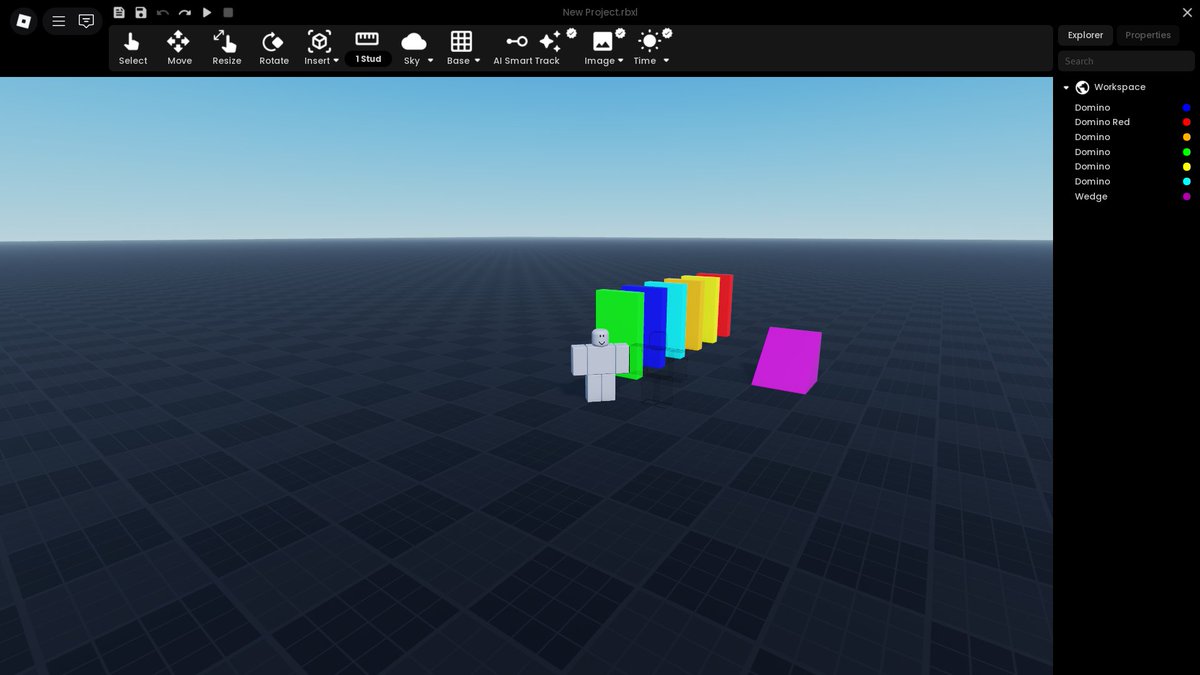Activate the Select tool
Viewport: 1200px width, 675px height.
(133, 48)
